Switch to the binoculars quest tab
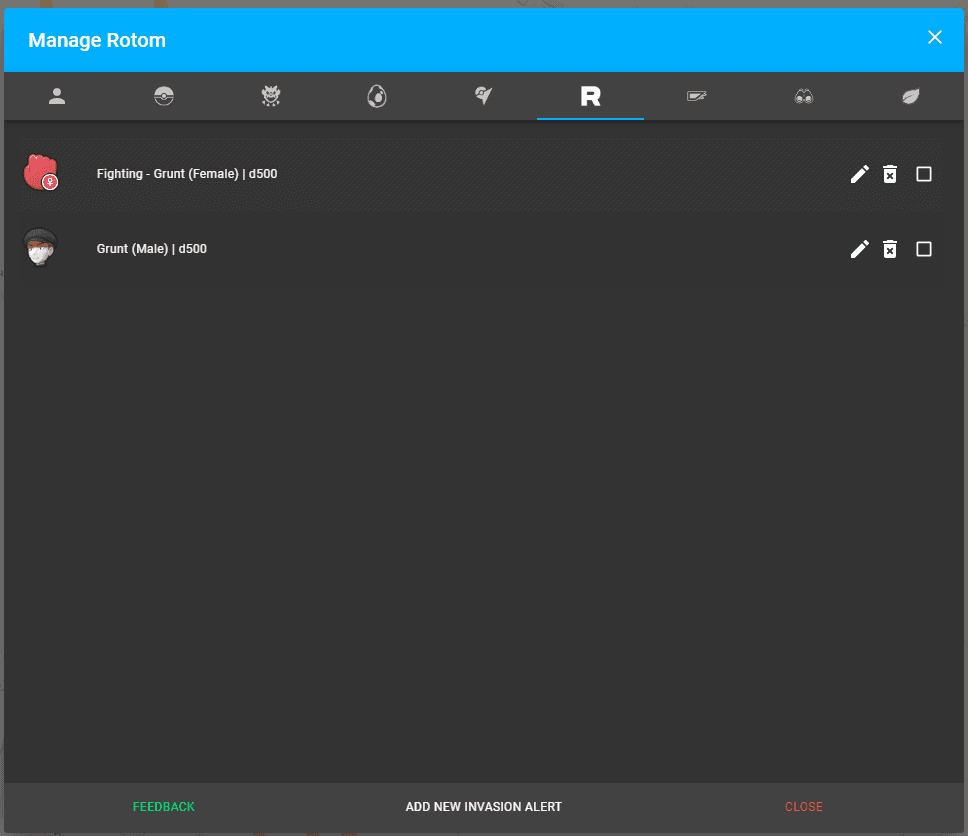The height and width of the screenshot is (836, 968). tap(804, 97)
